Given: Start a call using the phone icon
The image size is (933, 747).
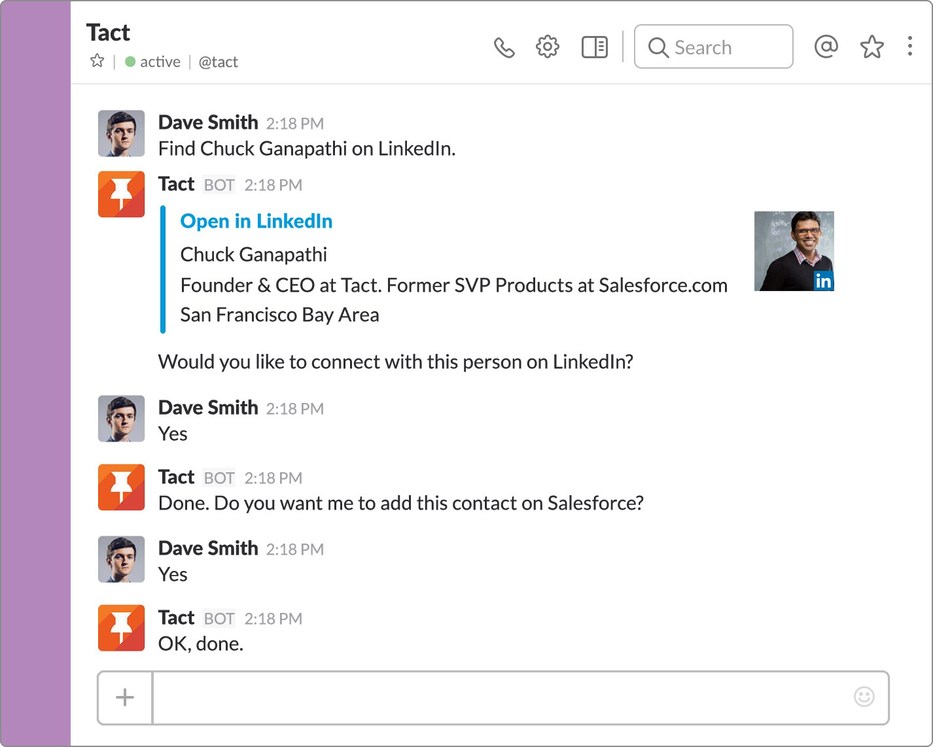Looking at the screenshot, I should click(504, 47).
